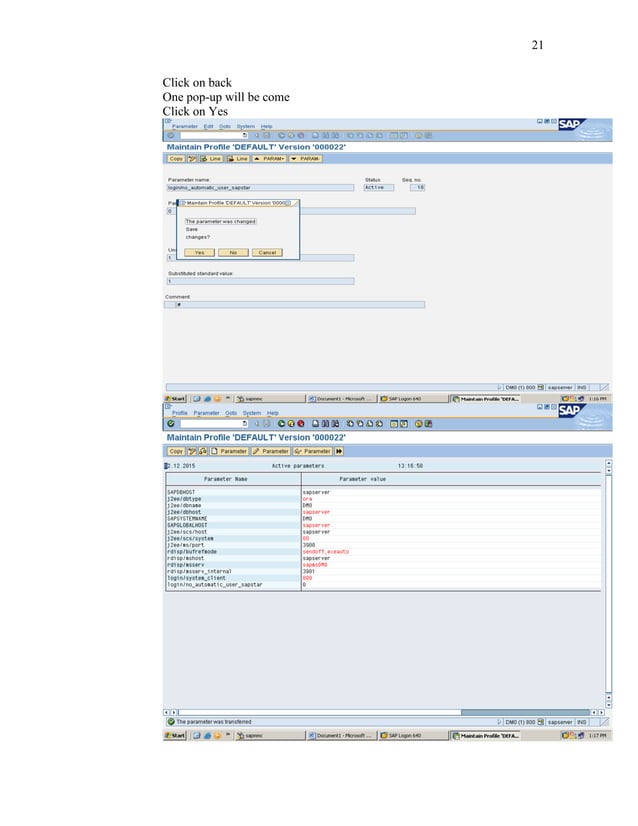The image size is (638, 826).
Task: Click the double-arrow icon right of Display Parameter
Action: (339, 451)
